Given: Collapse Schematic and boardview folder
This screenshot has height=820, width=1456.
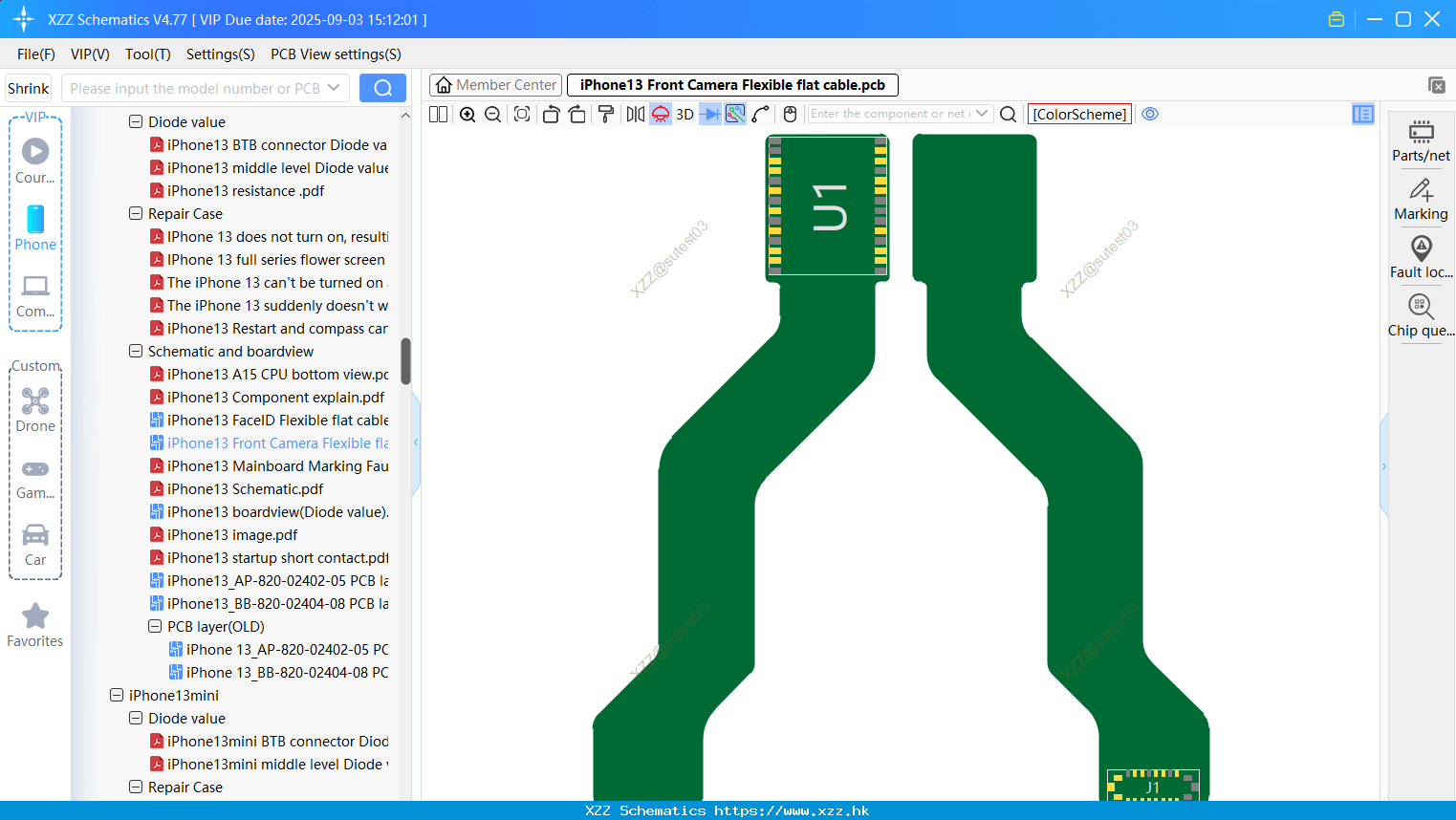Looking at the screenshot, I should (x=136, y=351).
